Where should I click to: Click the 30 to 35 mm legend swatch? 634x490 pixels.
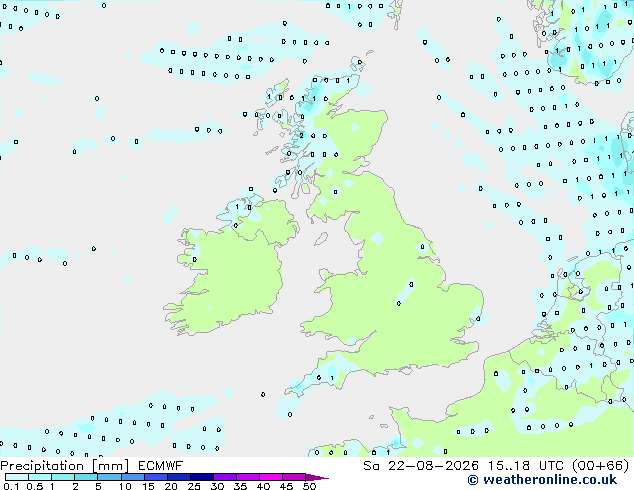224,477
